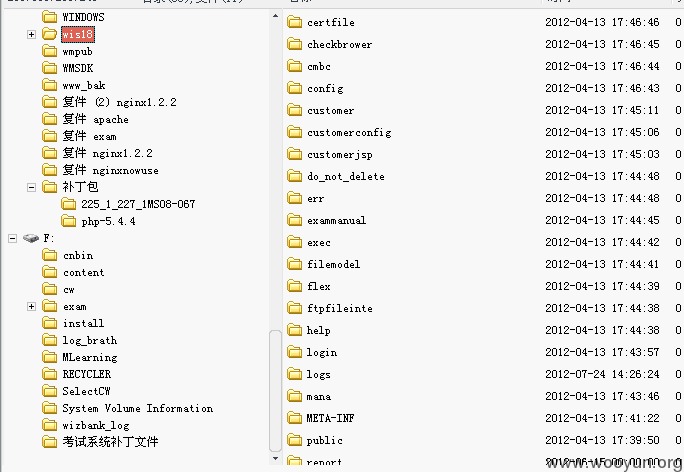Image resolution: width=684 pixels, height=472 pixels.
Task: Select install folder under F:
Action: coord(83,323)
